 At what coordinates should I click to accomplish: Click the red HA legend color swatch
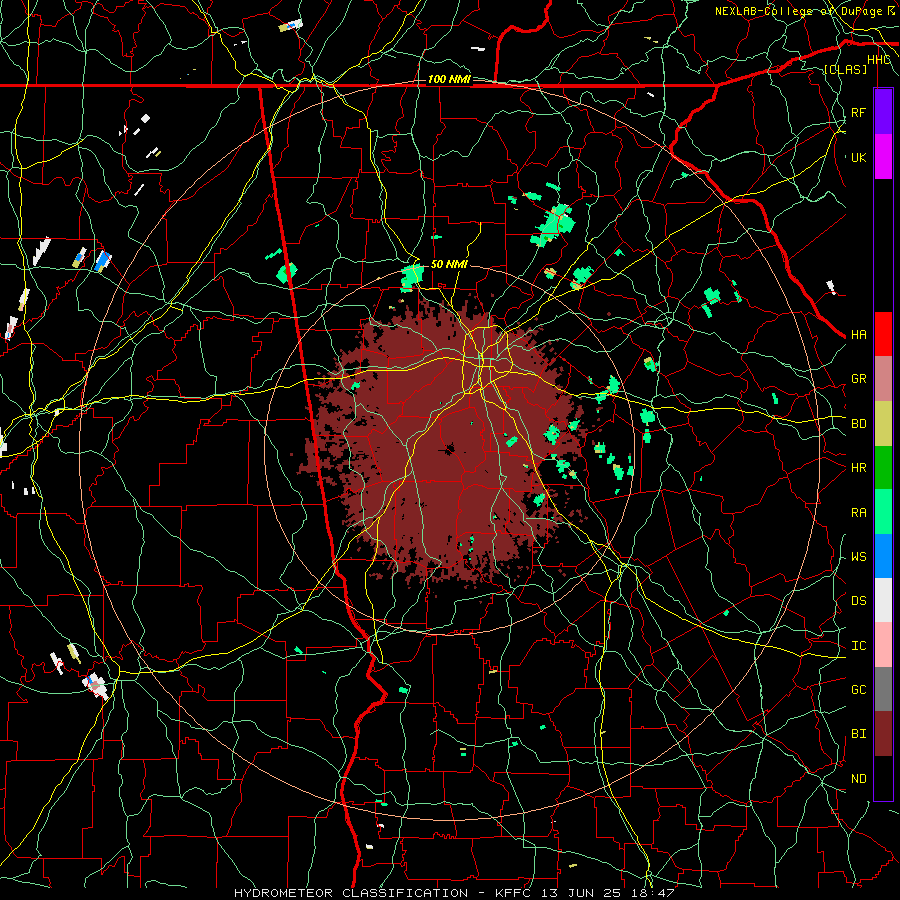[883, 334]
